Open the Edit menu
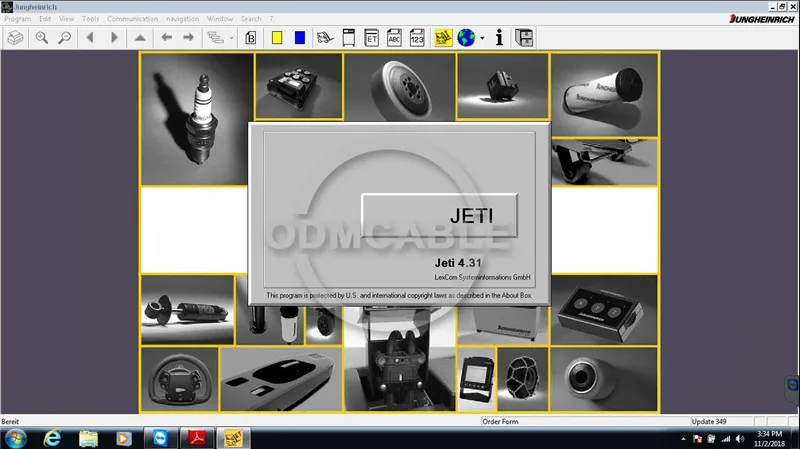Image resolution: width=800 pixels, height=449 pixels. pyautogui.click(x=45, y=19)
